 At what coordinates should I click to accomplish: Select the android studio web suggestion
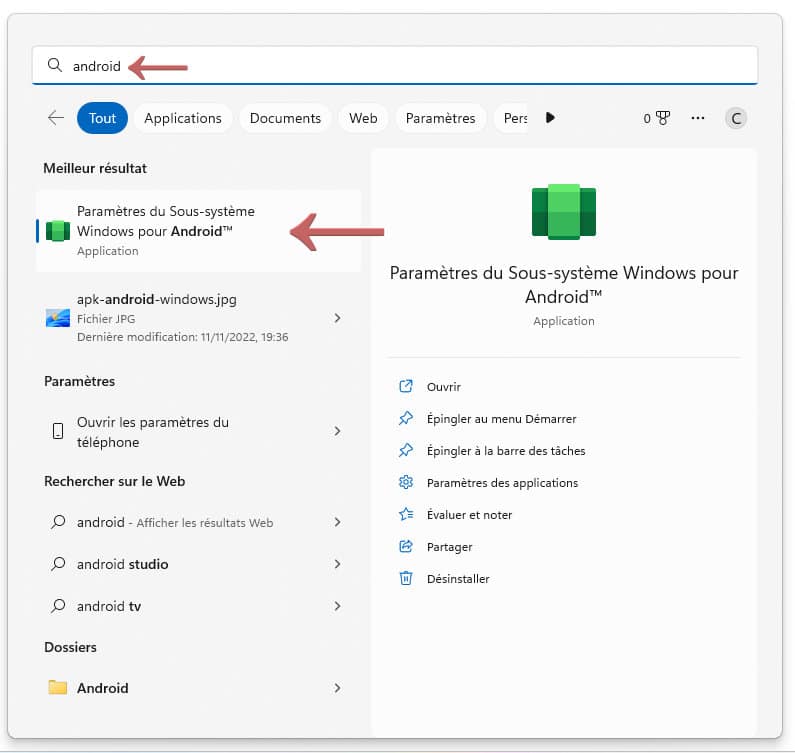[199, 564]
